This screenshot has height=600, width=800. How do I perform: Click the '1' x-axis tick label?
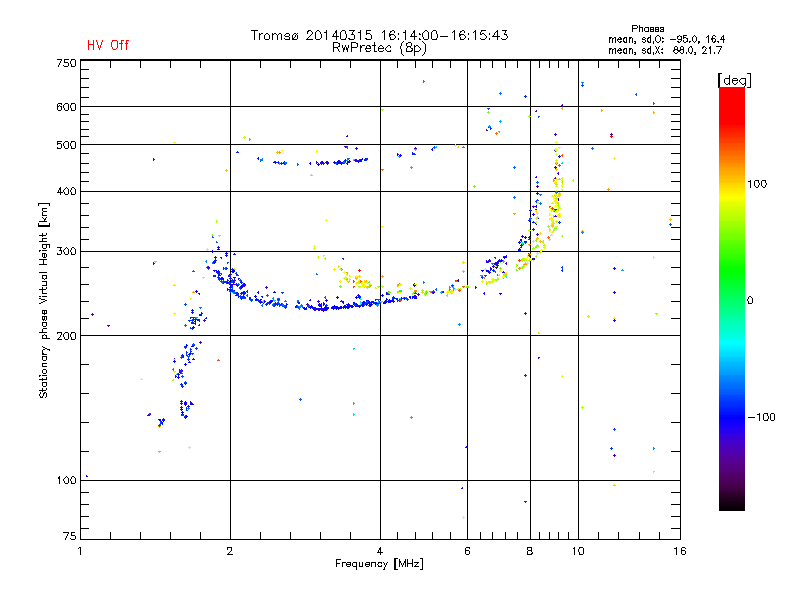[x=80, y=551]
